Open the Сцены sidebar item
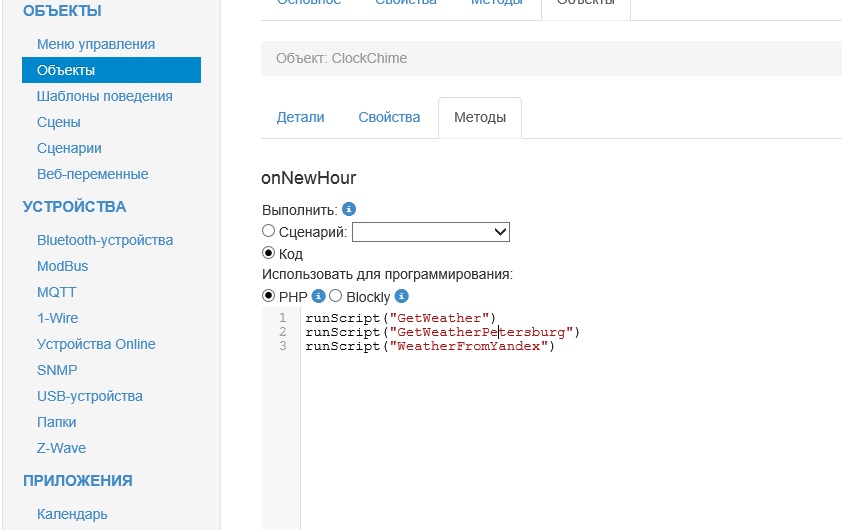 pyautogui.click(x=59, y=122)
